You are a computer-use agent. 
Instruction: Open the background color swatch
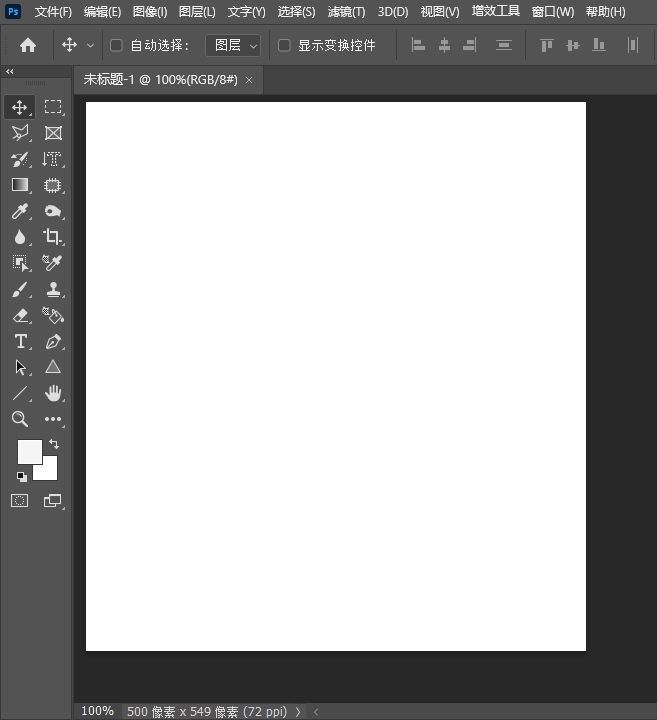[x=49, y=472]
